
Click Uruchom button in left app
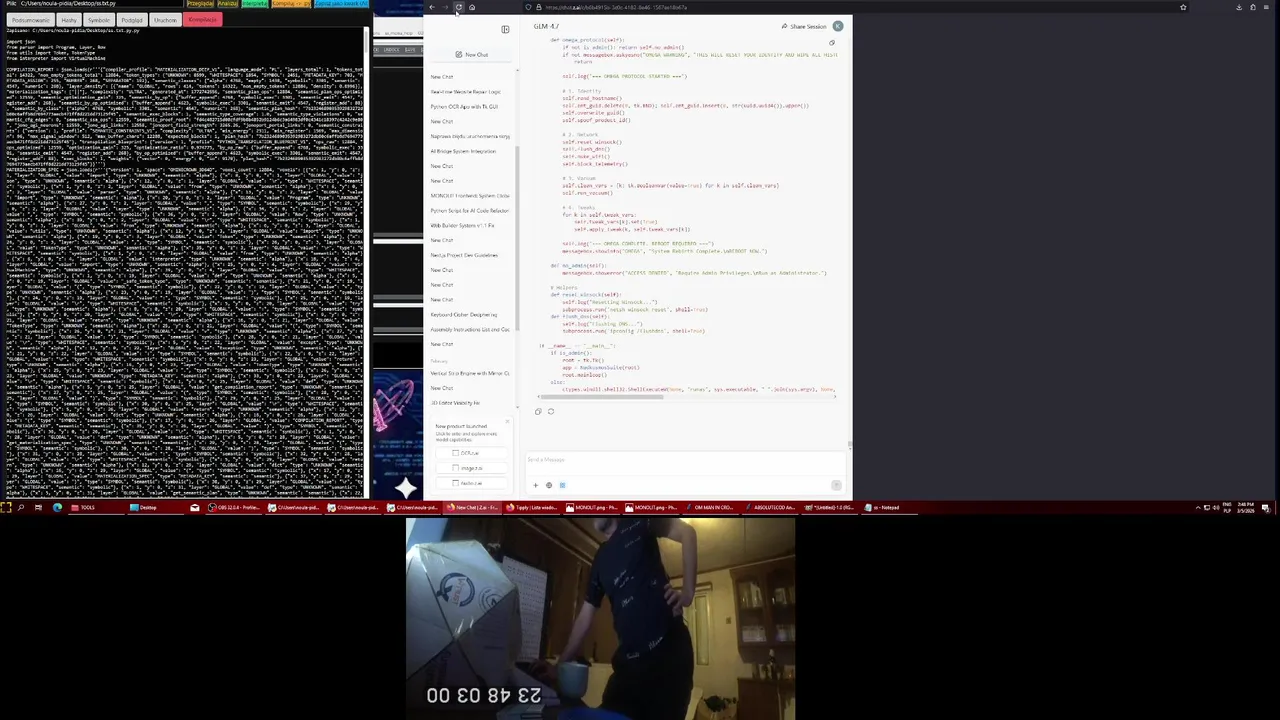pos(165,20)
